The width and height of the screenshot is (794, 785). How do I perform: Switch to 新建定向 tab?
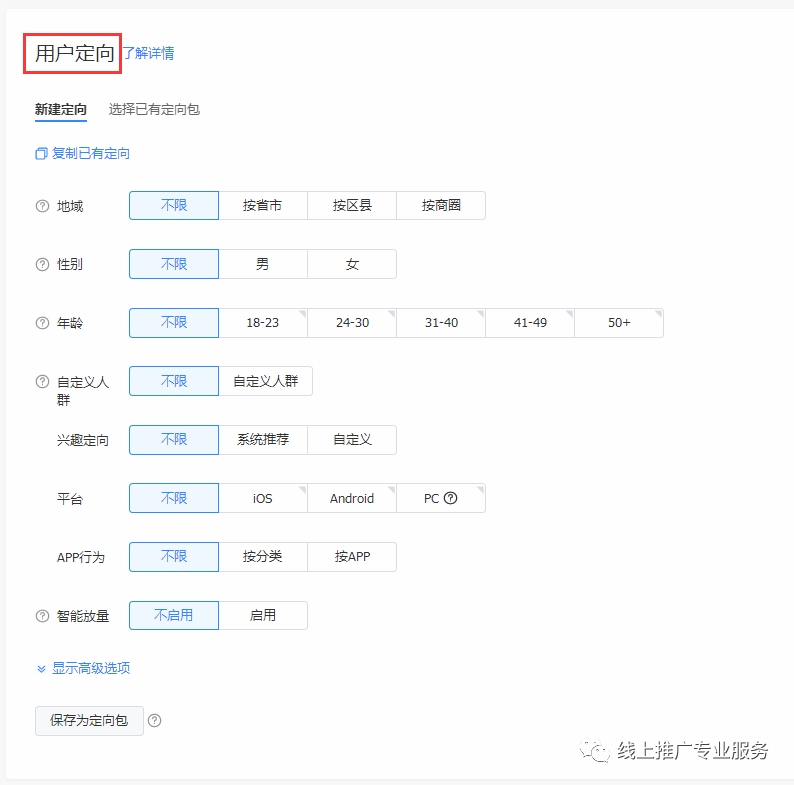(61, 109)
